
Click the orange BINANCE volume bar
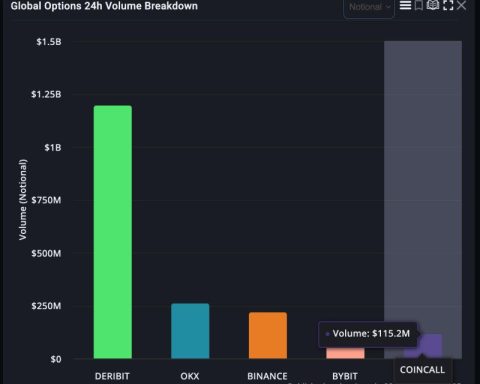[x=268, y=335]
